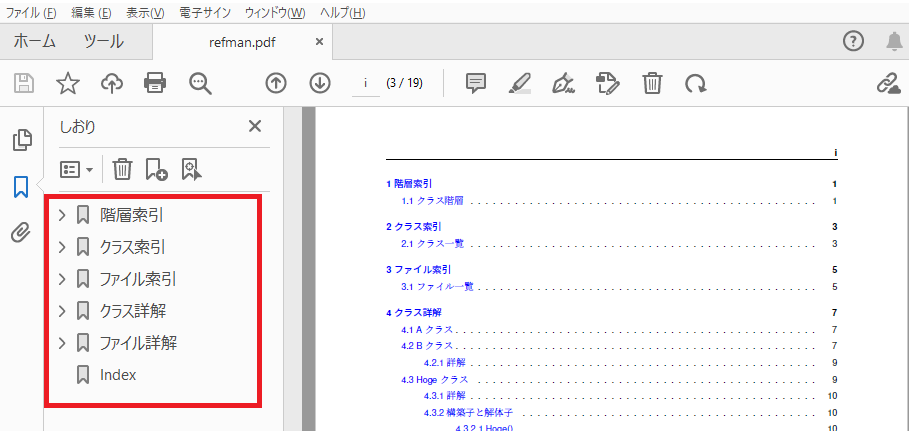Show page thumbnails panel in sidebar
This screenshot has width=909, height=431.
(x=21, y=140)
